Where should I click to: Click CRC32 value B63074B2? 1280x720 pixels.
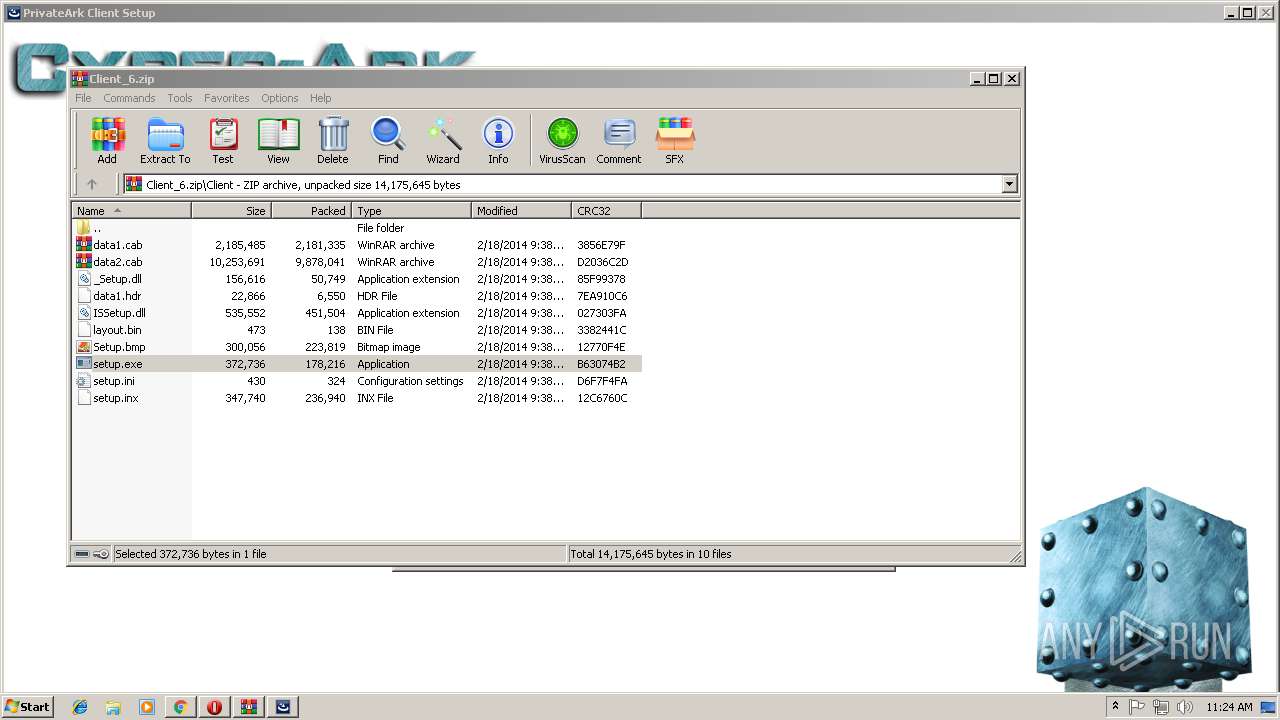tap(601, 364)
